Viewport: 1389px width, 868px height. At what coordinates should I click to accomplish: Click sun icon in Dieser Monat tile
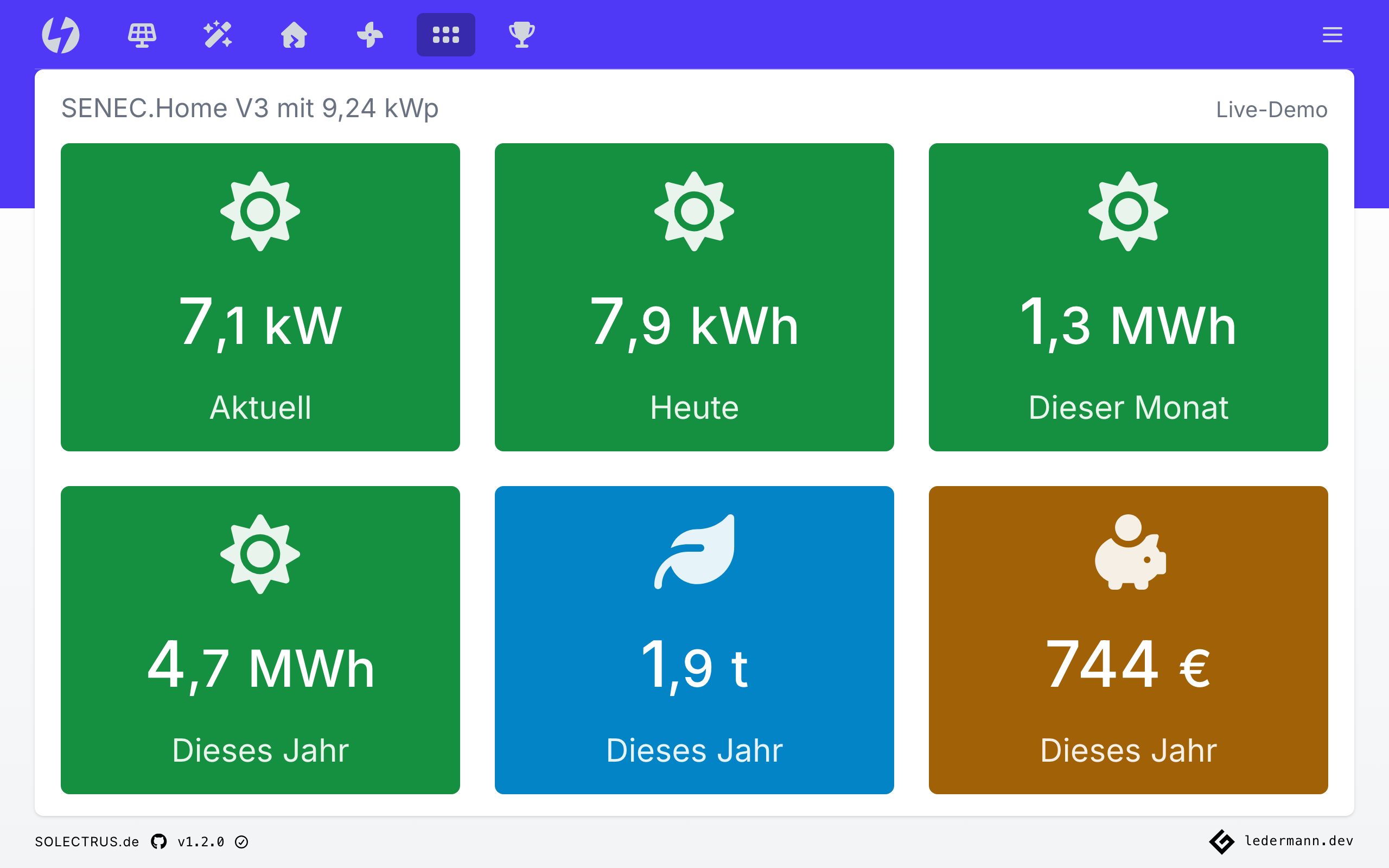(1129, 211)
